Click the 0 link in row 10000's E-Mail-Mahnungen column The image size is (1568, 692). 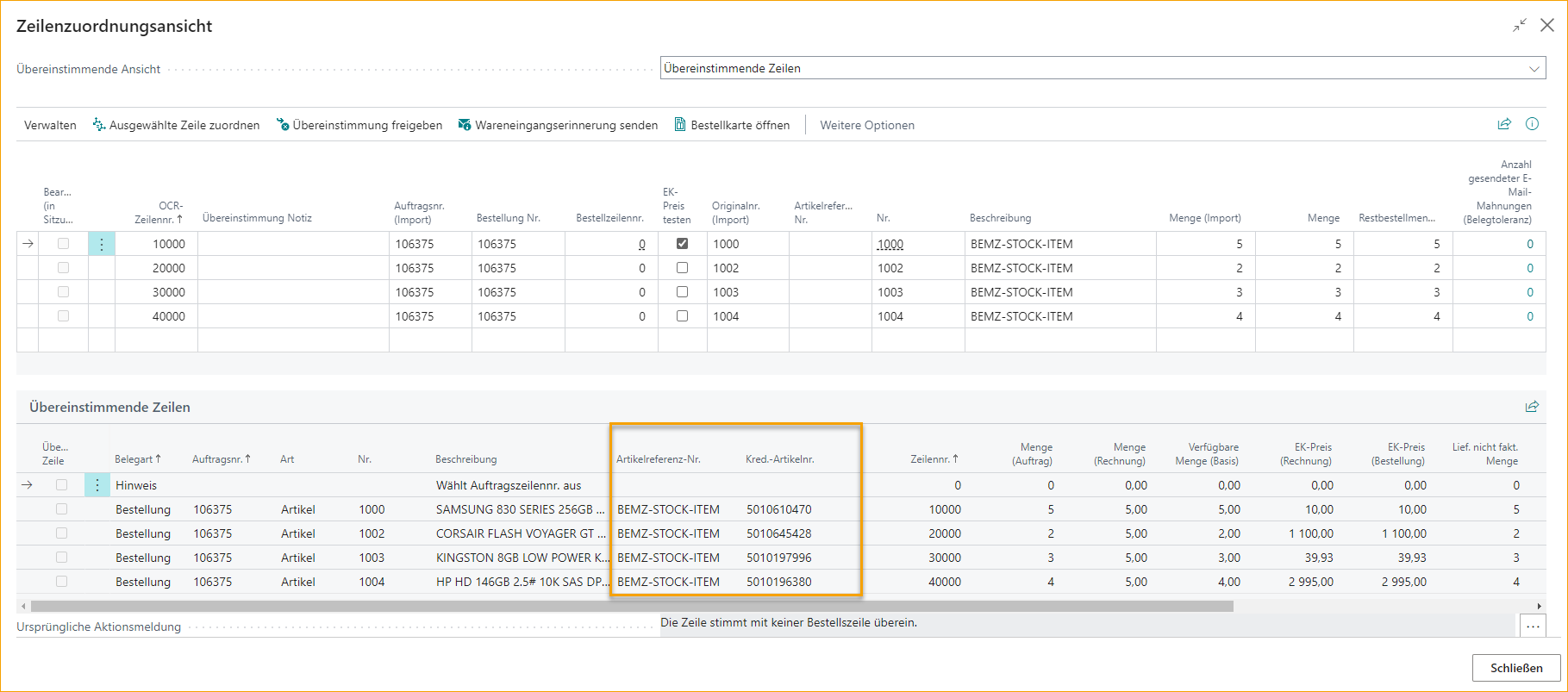click(1529, 244)
